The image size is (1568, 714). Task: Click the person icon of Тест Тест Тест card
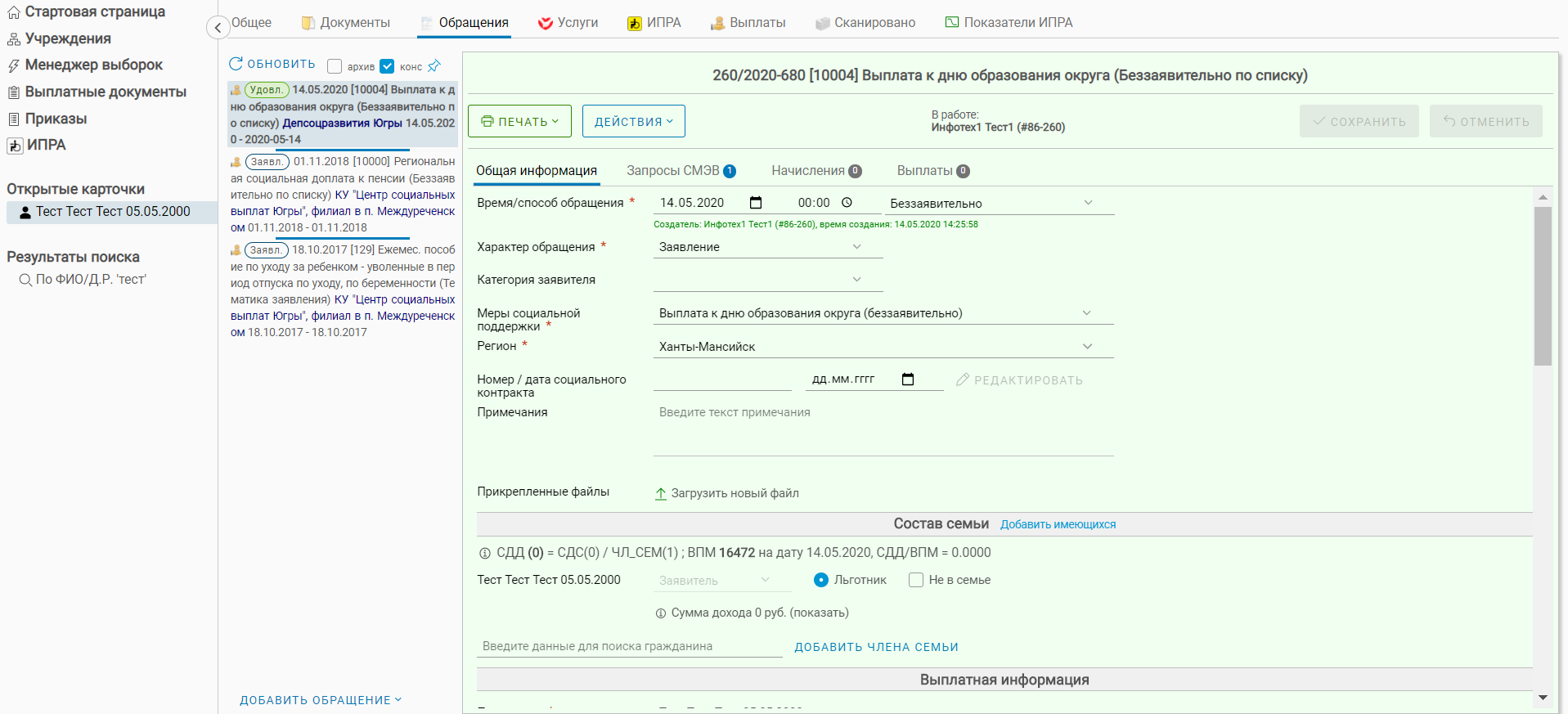[25, 212]
